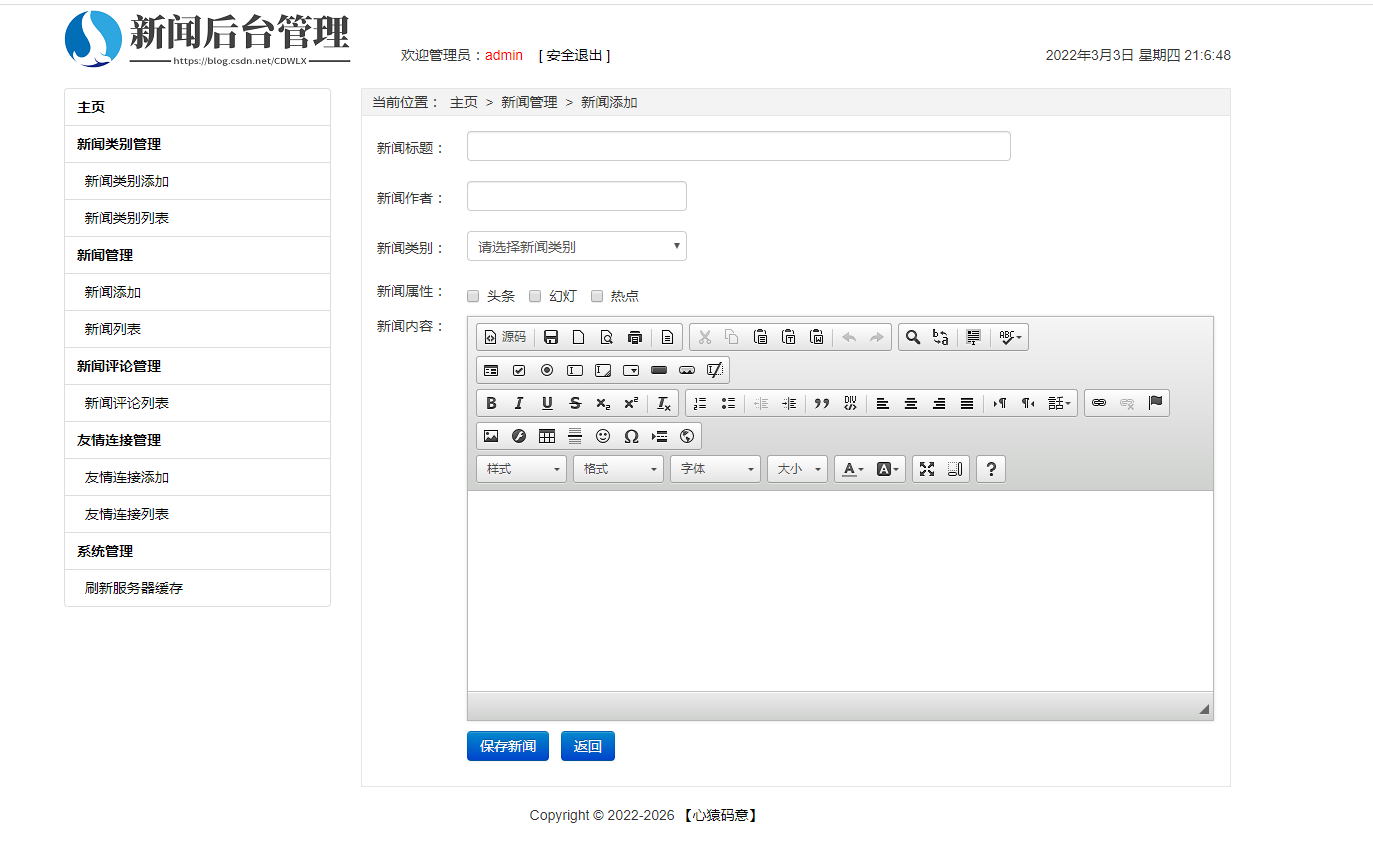Open the 字体 font dropdown
The width and height of the screenshot is (1373, 853).
point(715,468)
